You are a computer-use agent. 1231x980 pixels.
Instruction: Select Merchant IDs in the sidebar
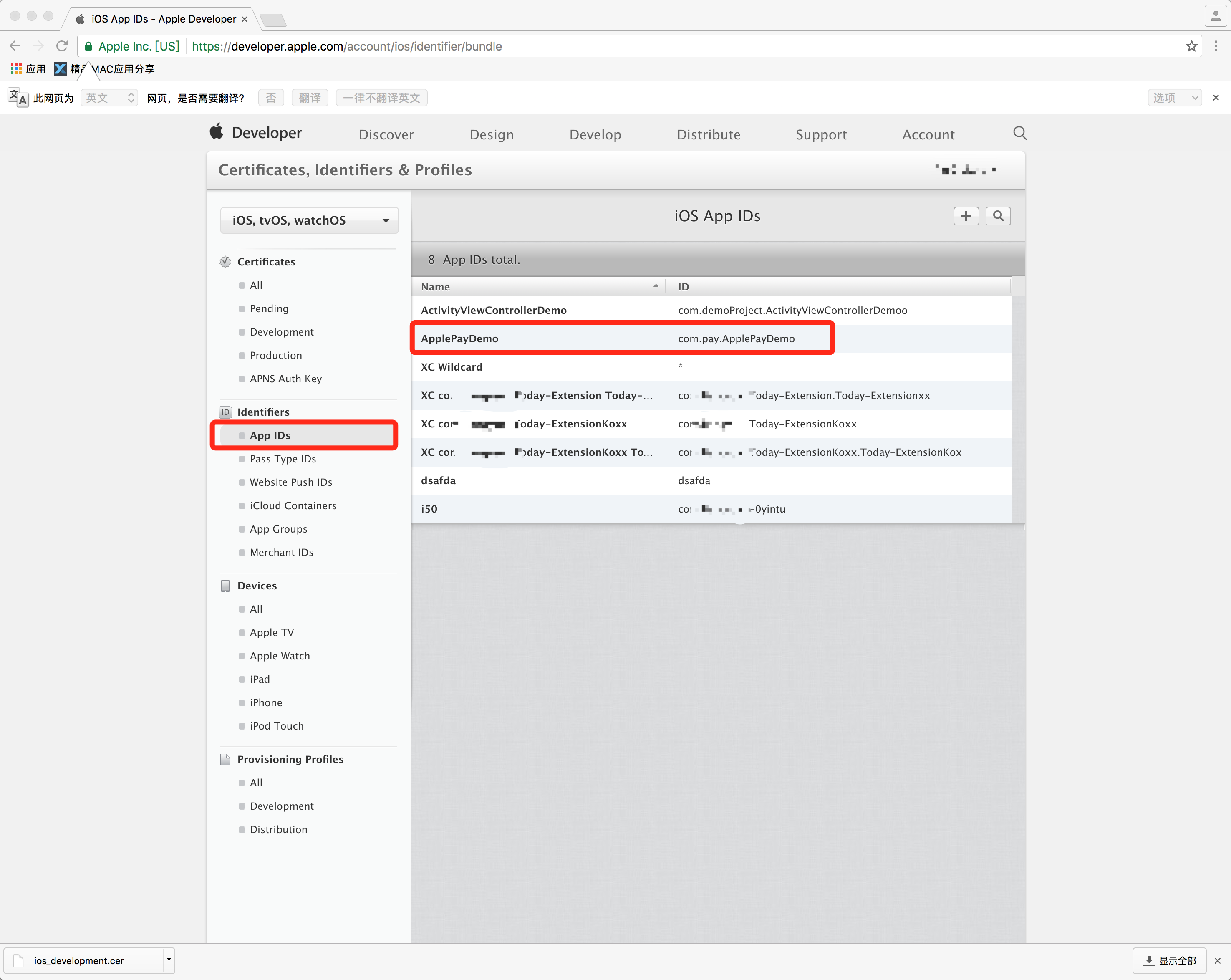[281, 552]
